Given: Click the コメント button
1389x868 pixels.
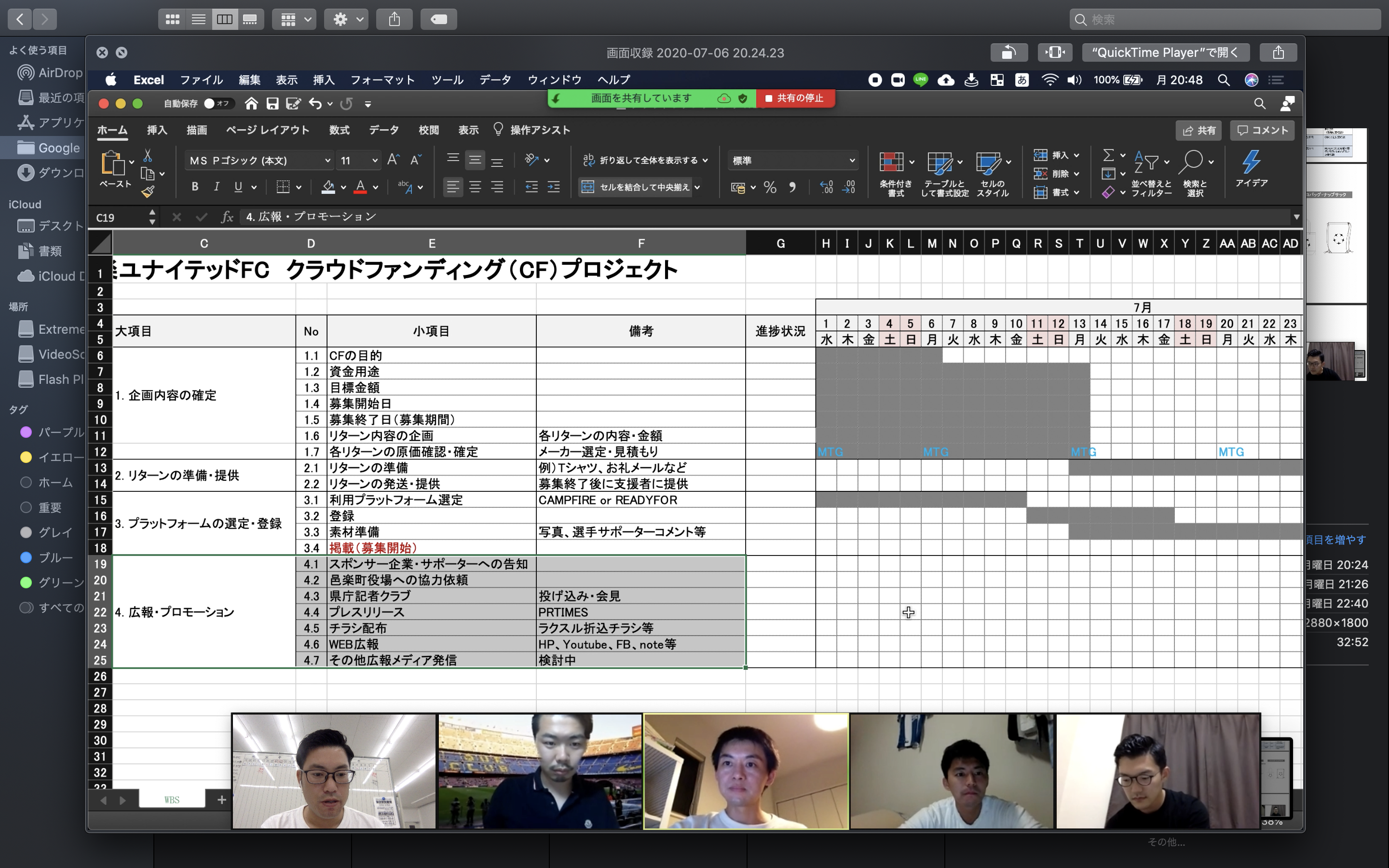Looking at the screenshot, I should [1262, 130].
